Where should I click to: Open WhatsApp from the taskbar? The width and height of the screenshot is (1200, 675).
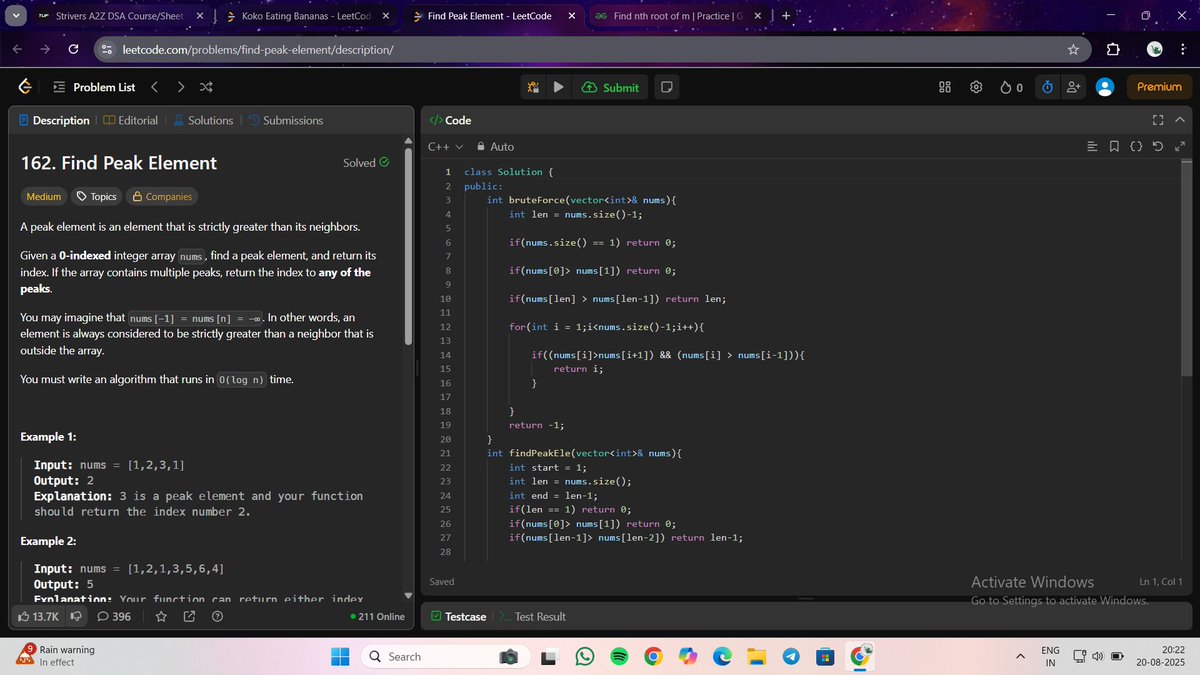[585, 656]
